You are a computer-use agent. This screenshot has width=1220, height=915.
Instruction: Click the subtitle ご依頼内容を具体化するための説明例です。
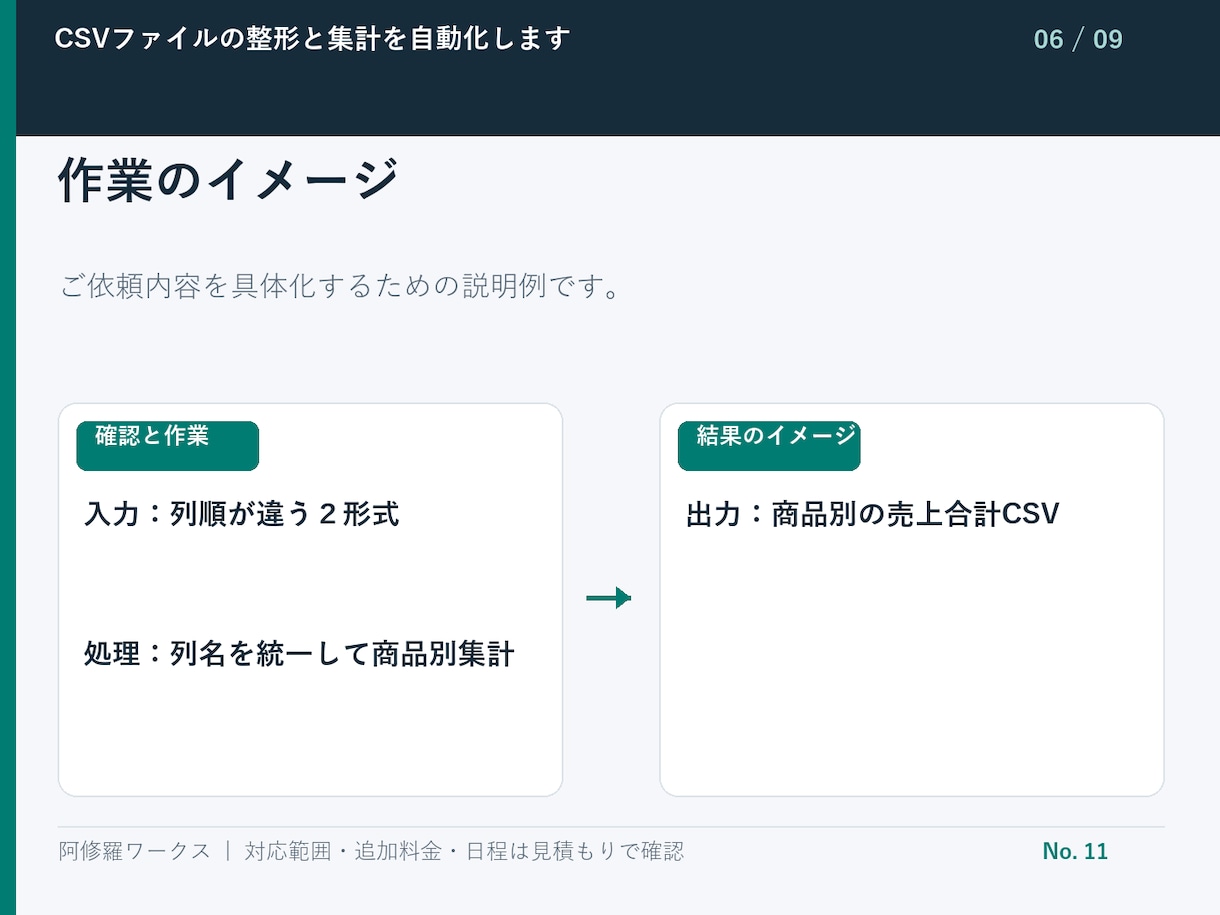tap(341, 286)
